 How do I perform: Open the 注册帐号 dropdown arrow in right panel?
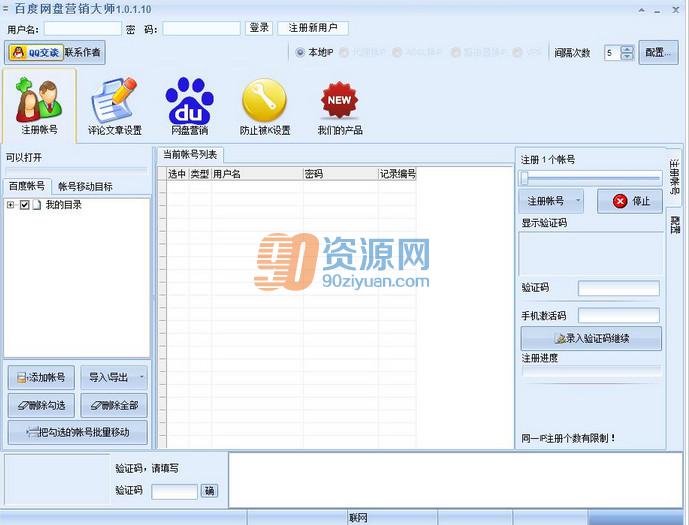[578, 201]
